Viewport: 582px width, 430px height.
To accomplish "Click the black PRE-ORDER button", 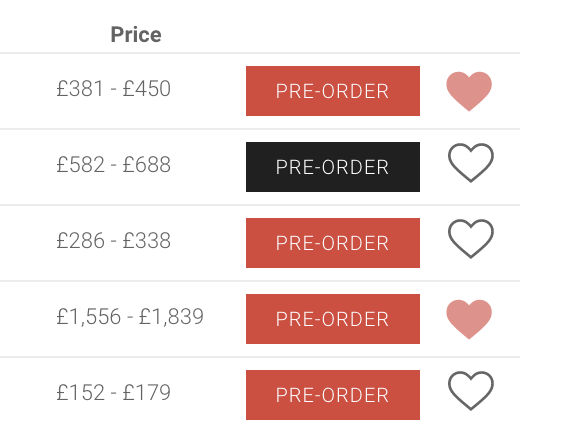I will 333,167.
